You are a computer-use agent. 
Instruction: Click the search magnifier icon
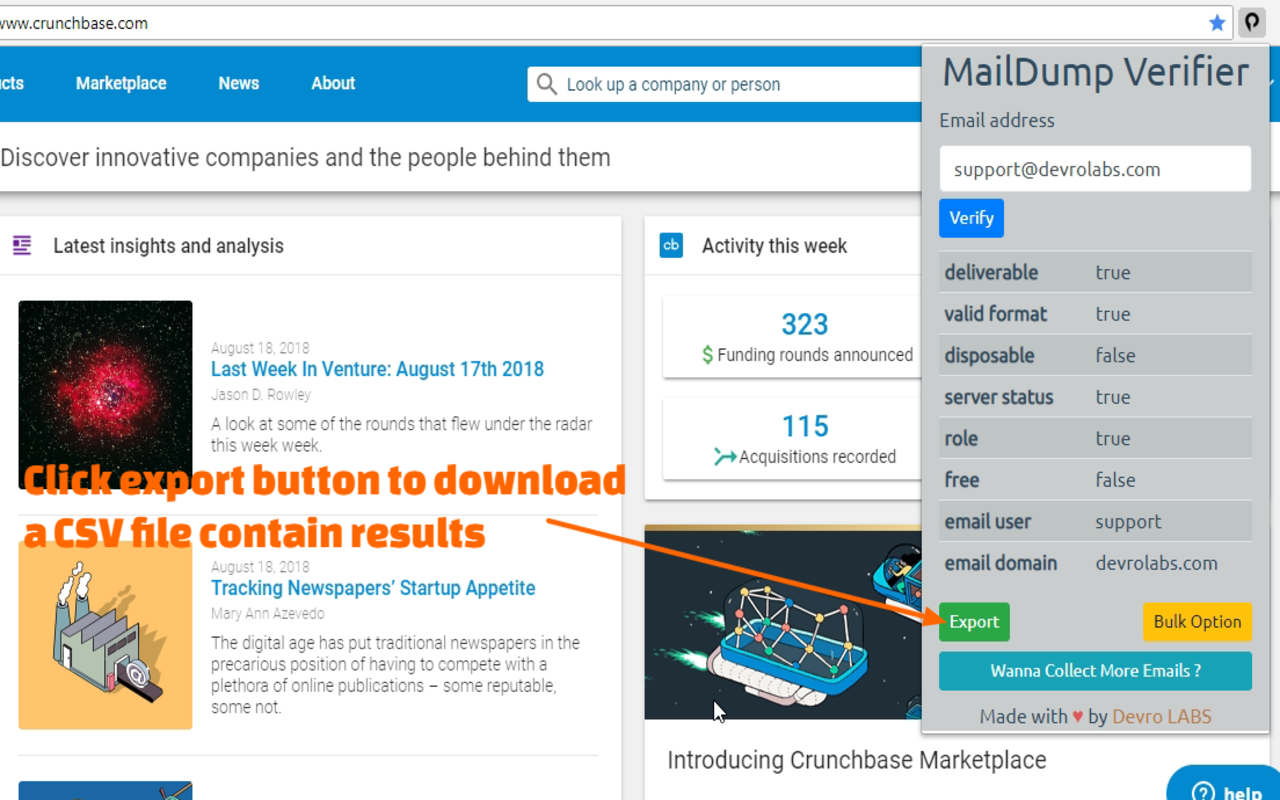tap(546, 84)
